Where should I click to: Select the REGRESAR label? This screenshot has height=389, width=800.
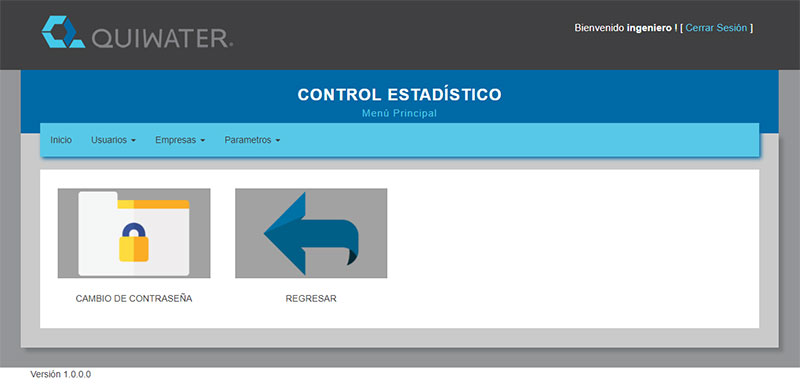(311, 299)
